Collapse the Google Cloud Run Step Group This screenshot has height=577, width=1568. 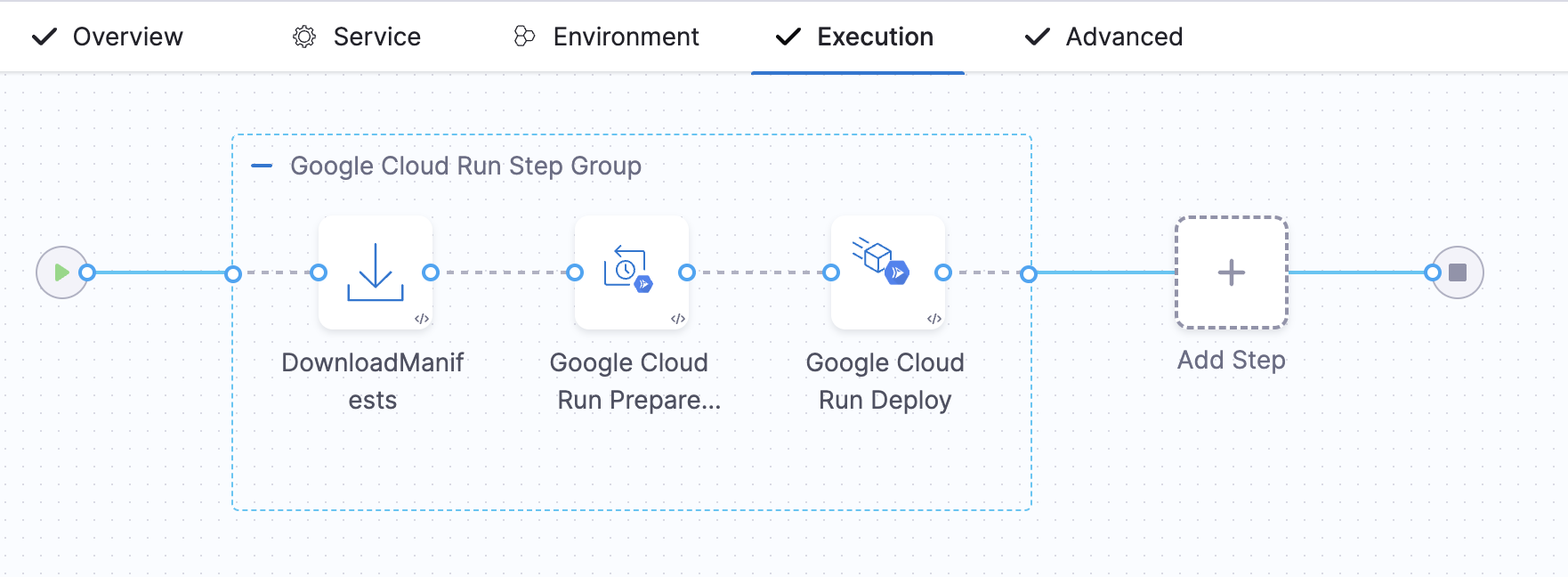(x=262, y=166)
